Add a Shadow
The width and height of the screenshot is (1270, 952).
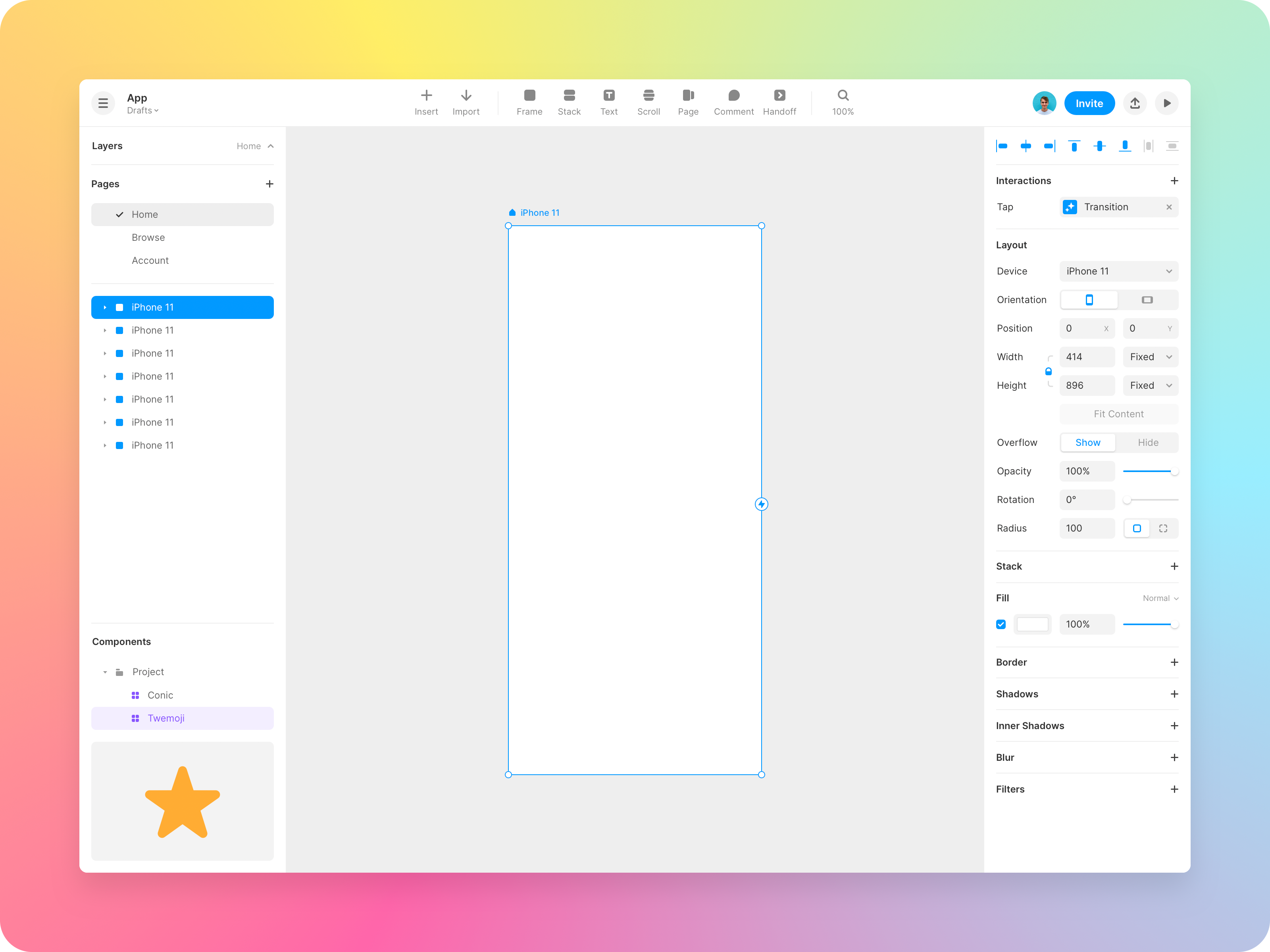[1174, 694]
